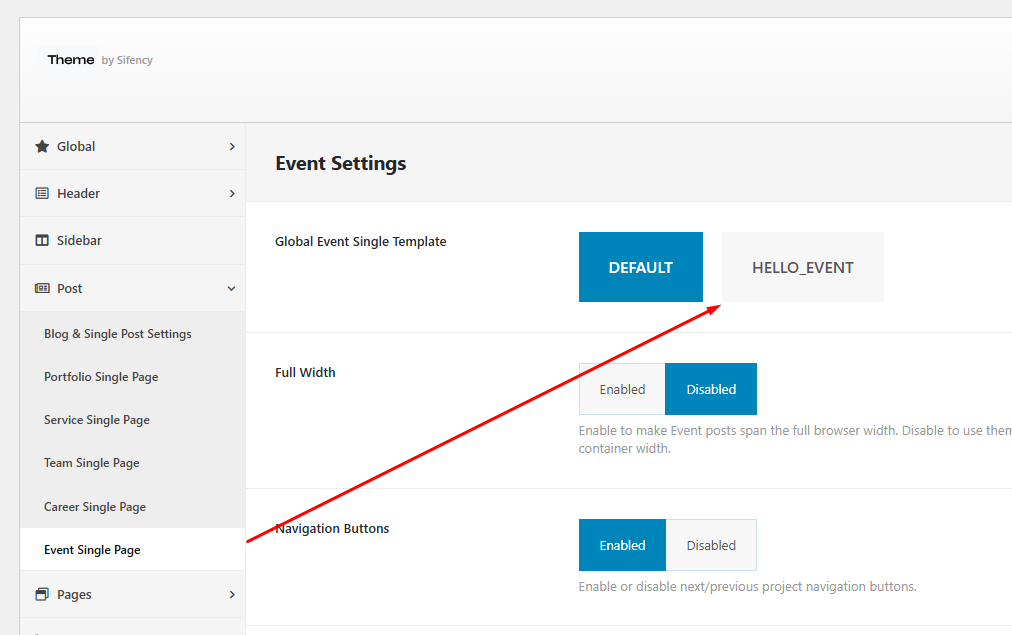1012x635 pixels.
Task: Go to Portfolio Single Page settings
Action: pos(101,377)
